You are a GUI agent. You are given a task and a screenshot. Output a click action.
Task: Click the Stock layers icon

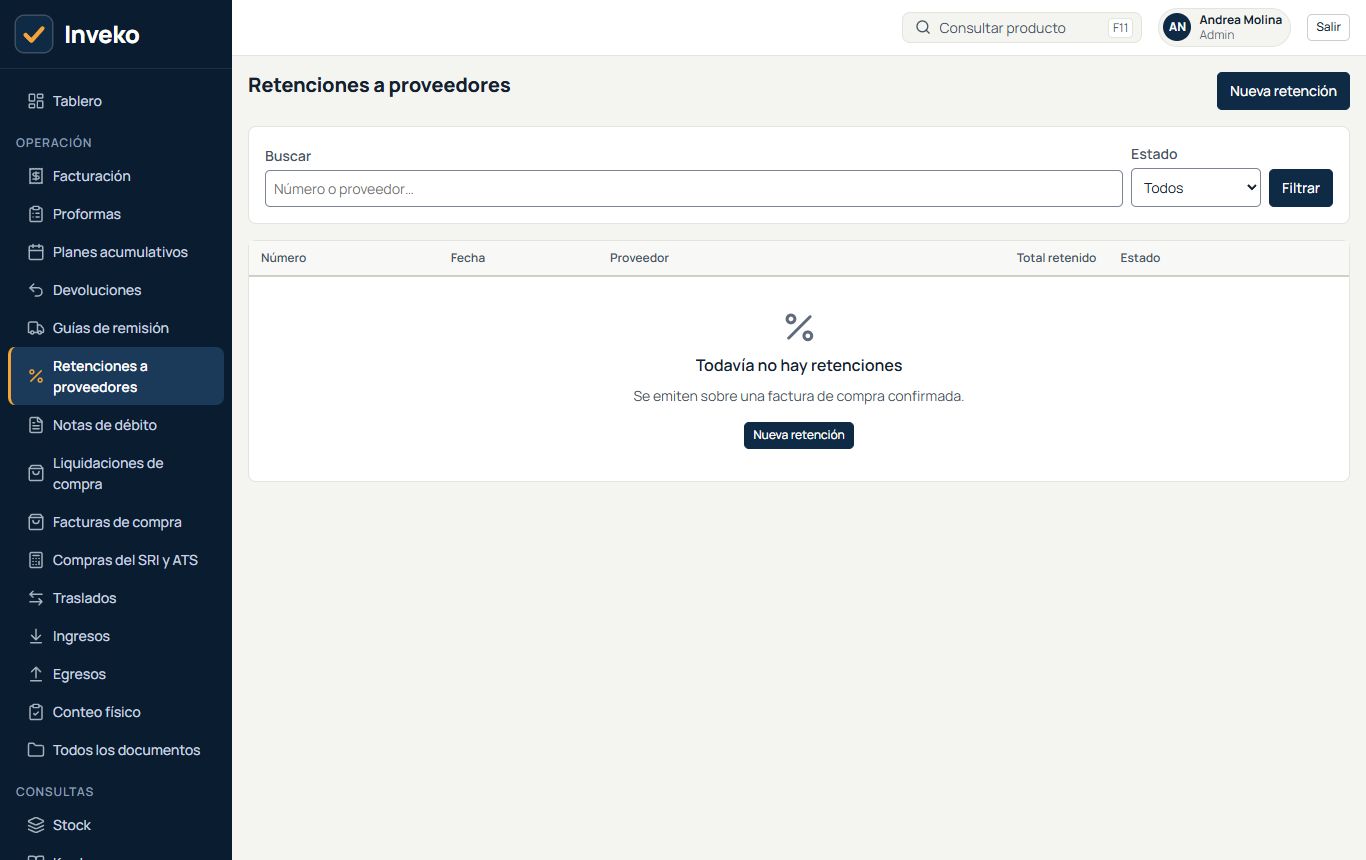[x=36, y=825]
